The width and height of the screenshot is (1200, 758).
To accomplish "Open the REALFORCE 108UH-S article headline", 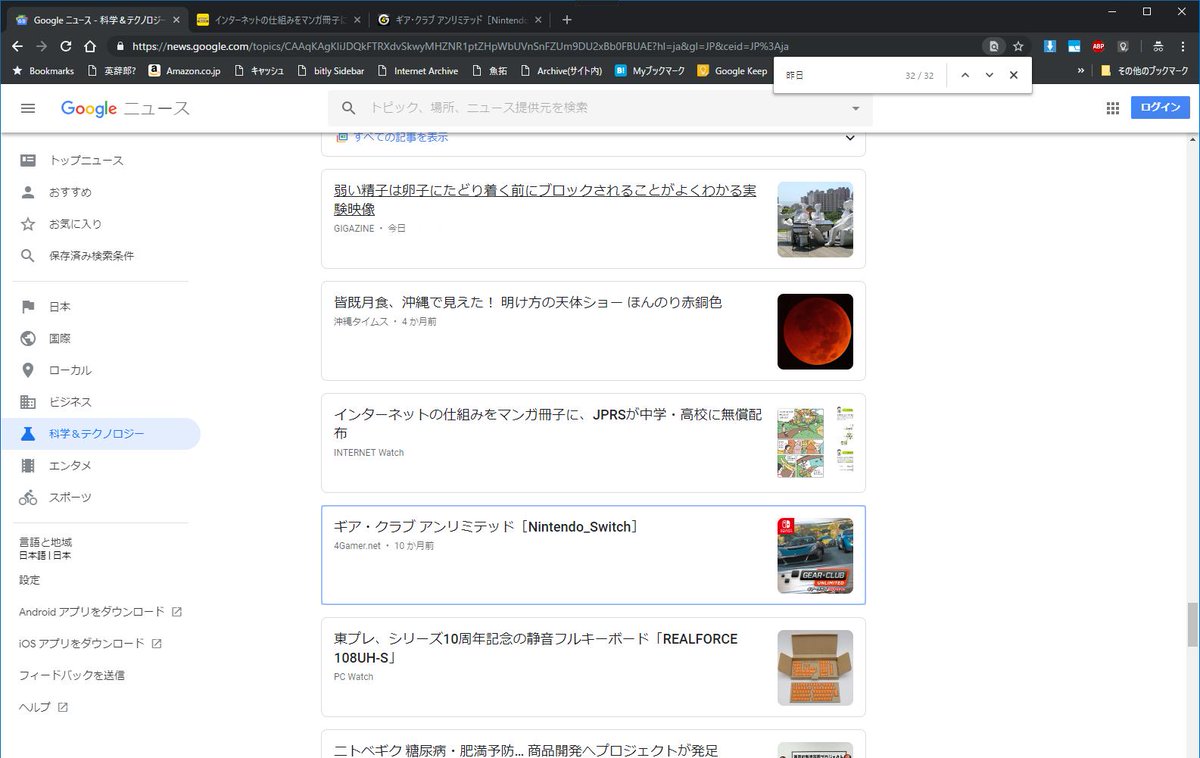I will 536,648.
